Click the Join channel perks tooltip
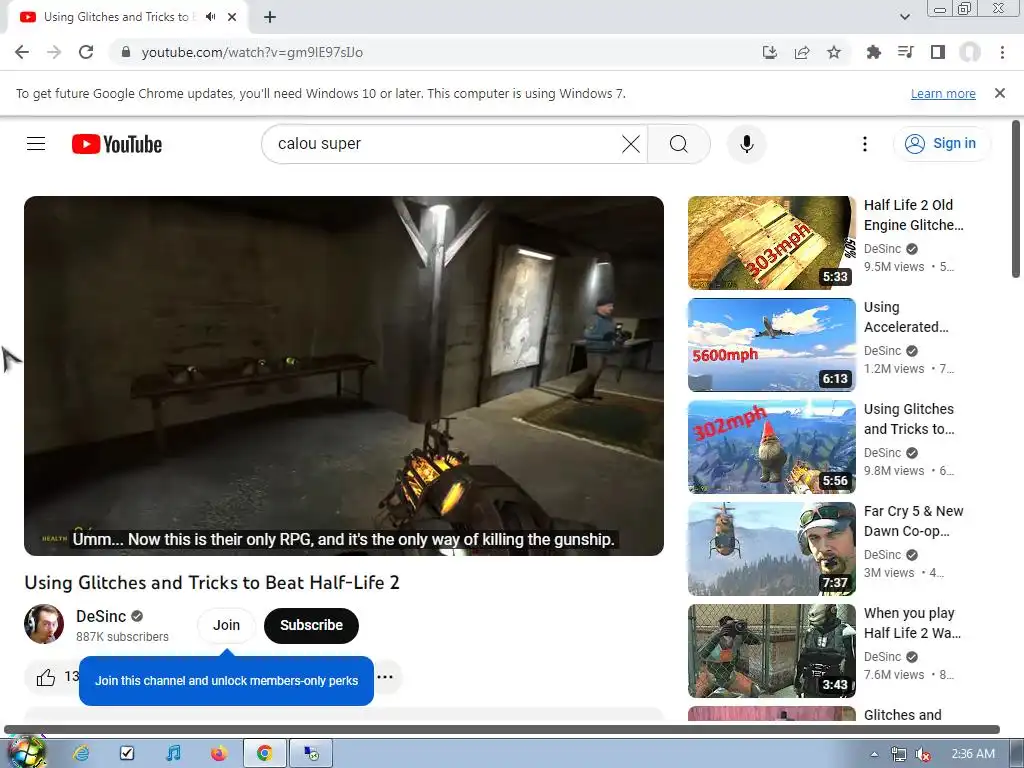The height and width of the screenshot is (768, 1024). [227, 680]
